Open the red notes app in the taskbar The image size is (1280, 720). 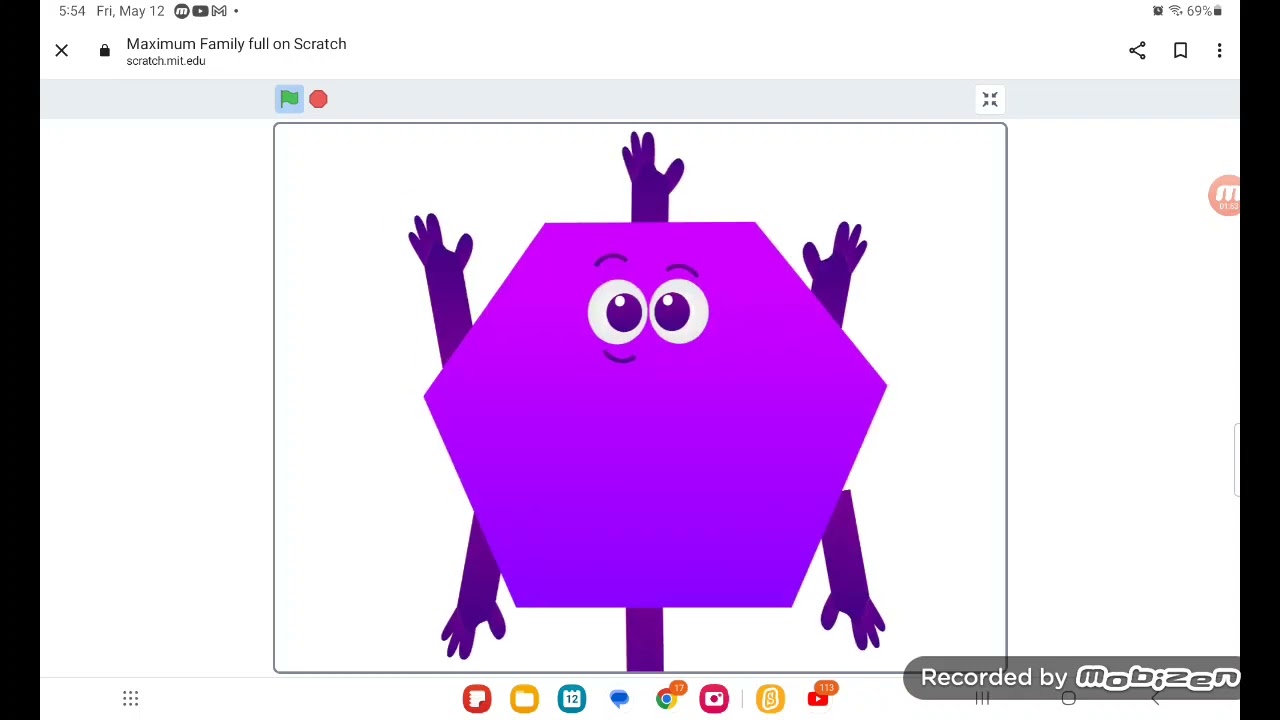[x=477, y=698]
